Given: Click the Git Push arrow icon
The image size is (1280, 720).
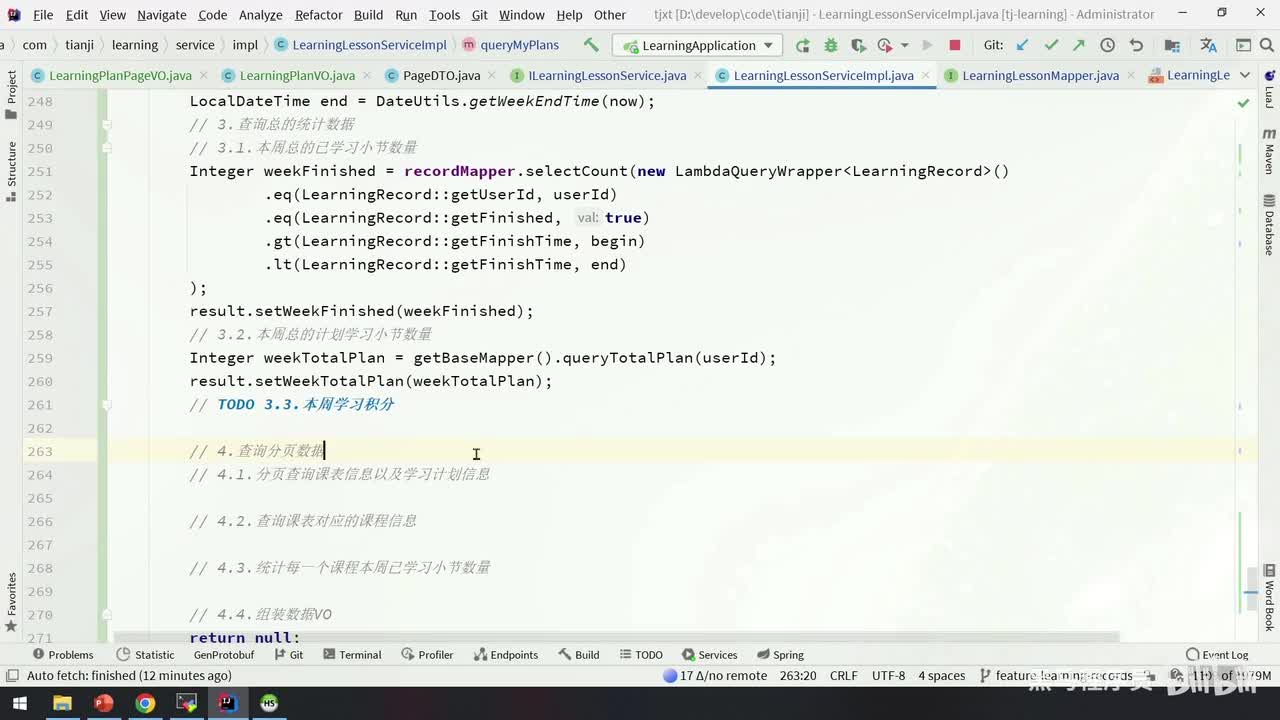Looking at the screenshot, I should point(1079,45).
